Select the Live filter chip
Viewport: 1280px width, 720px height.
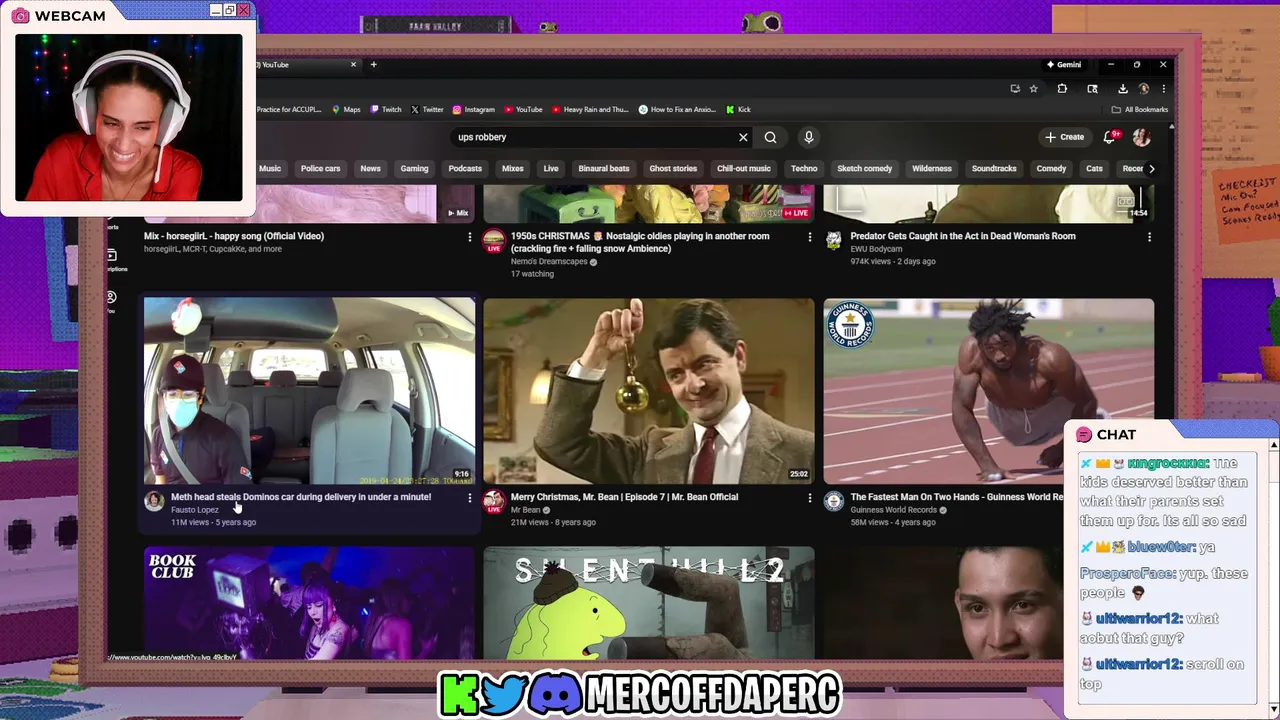click(x=551, y=169)
